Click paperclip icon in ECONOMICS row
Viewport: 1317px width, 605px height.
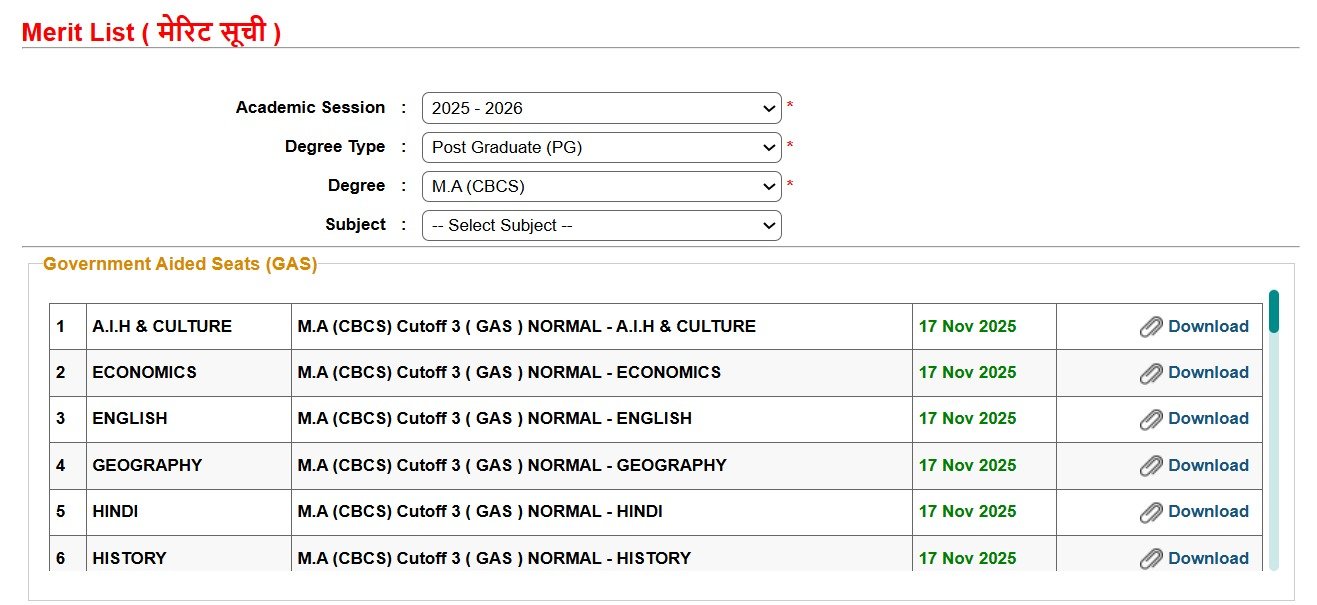pyautogui.click(x=1151, y=373)
